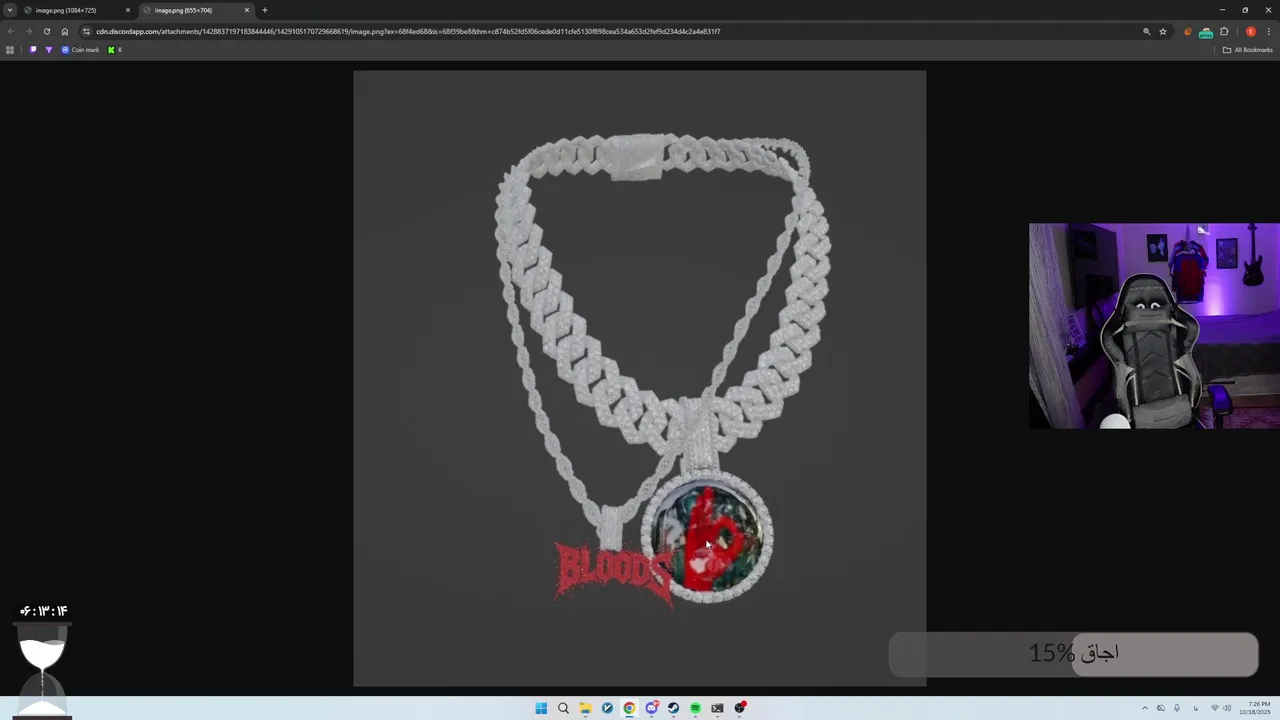1280x720 pixels.
Task: Open the Chrome three-dot menu
Action: (x=1268, y=31)
